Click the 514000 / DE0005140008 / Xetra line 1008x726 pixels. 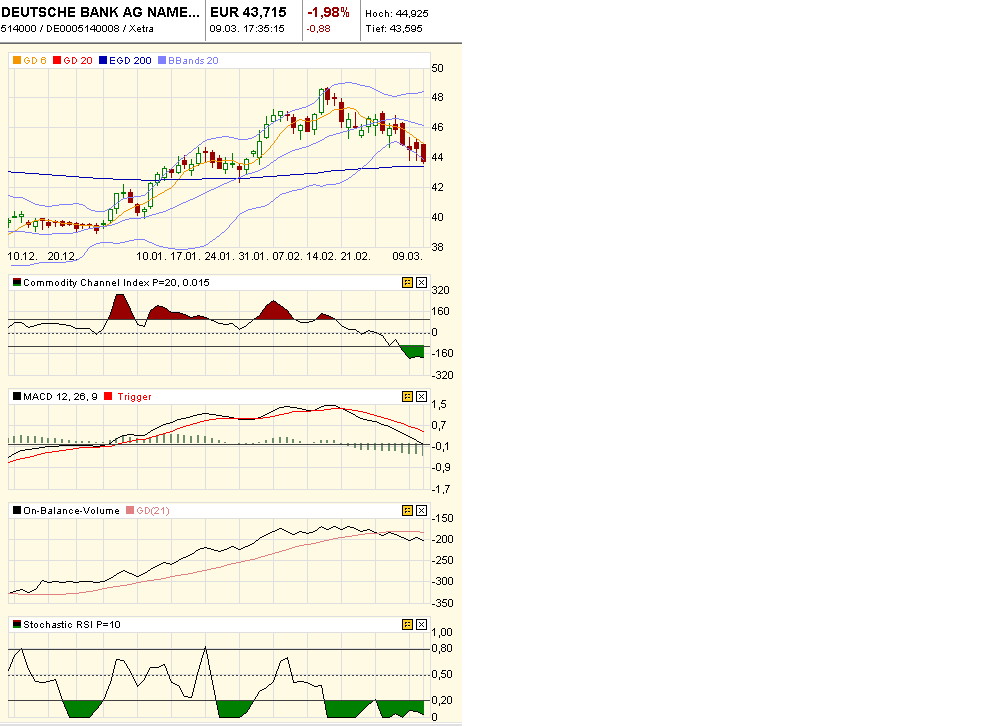click(x=77, y=28)
